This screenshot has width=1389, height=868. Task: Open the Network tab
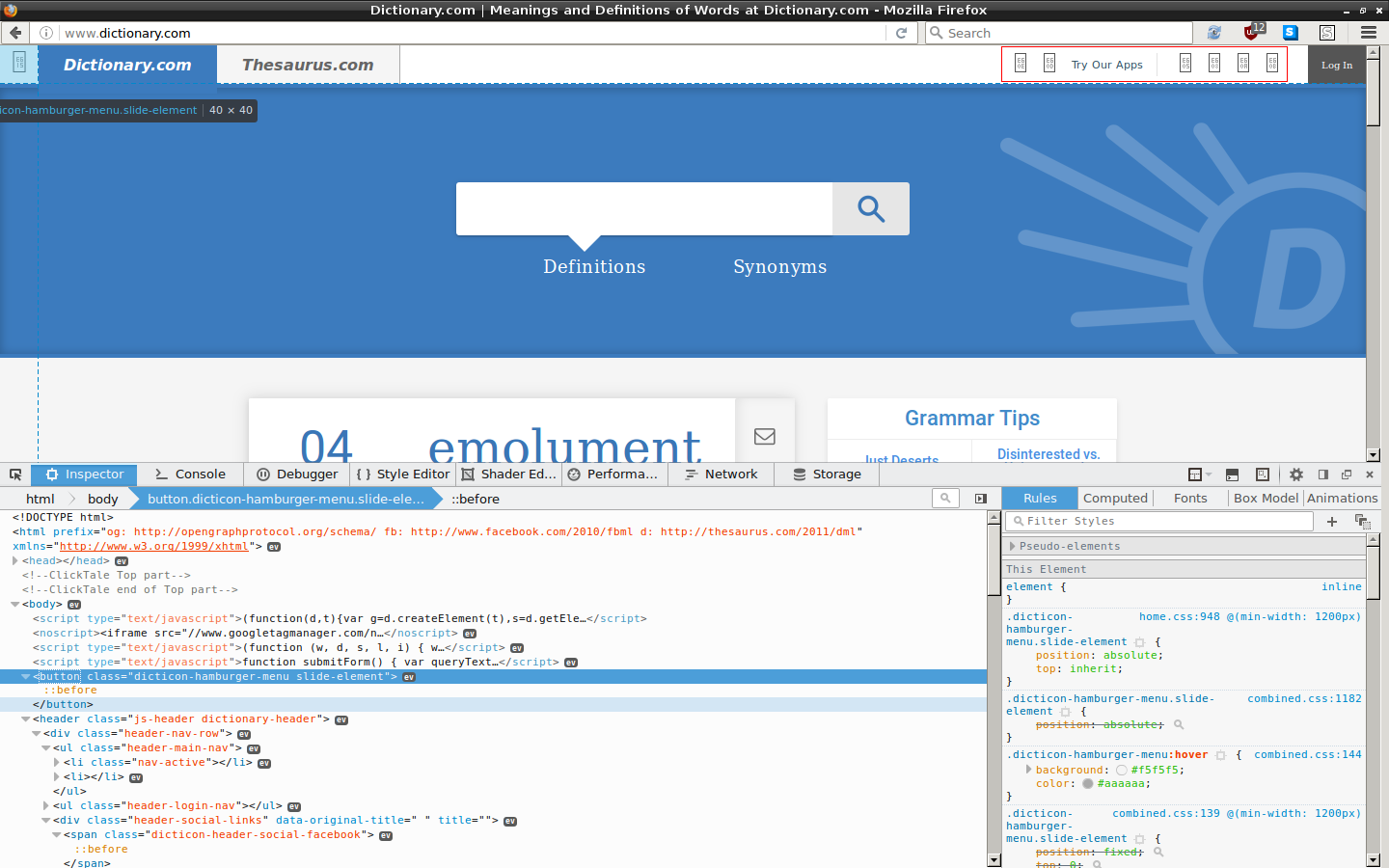[x=722, y=475]
